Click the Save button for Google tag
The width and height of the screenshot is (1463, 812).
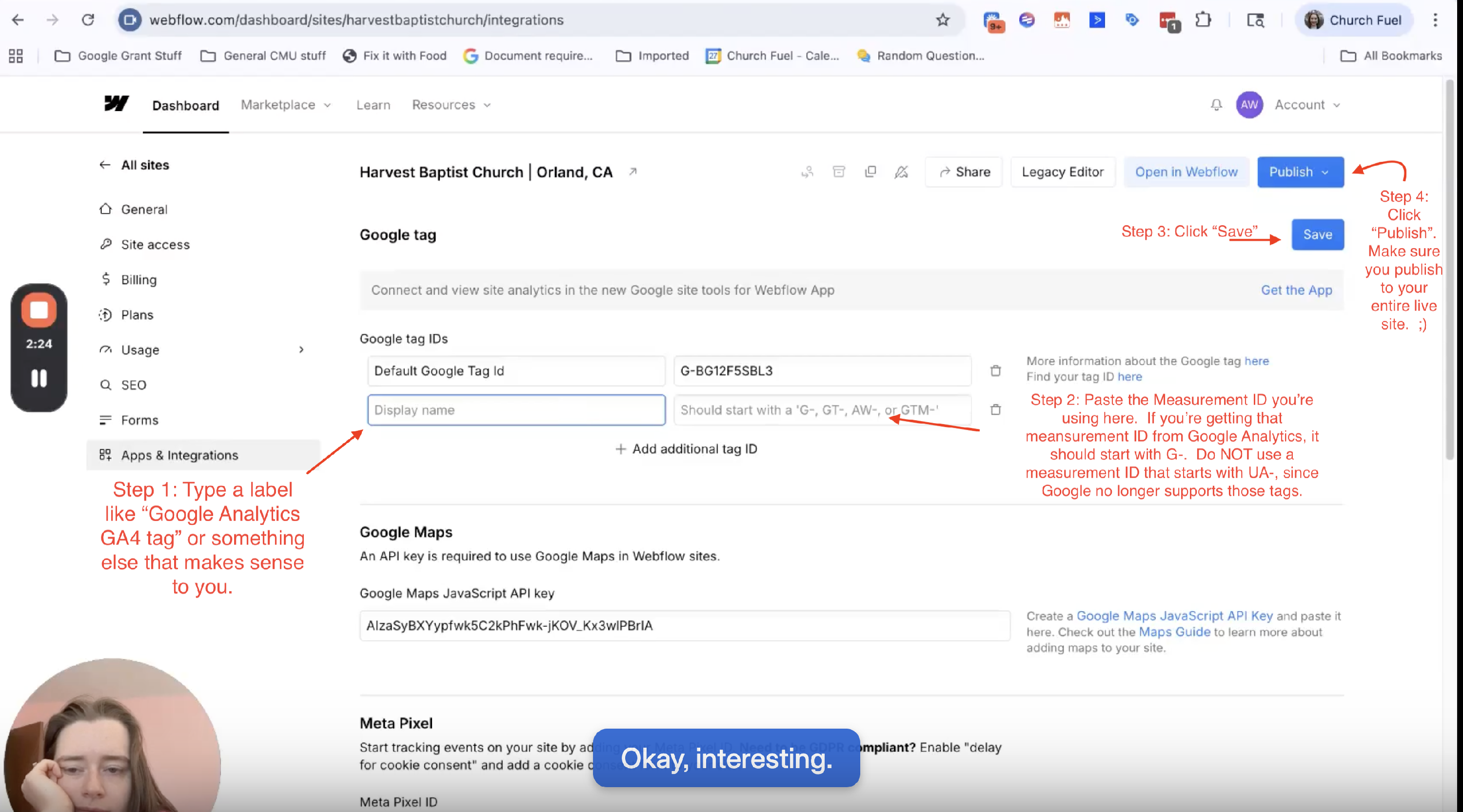[1318, 234]
